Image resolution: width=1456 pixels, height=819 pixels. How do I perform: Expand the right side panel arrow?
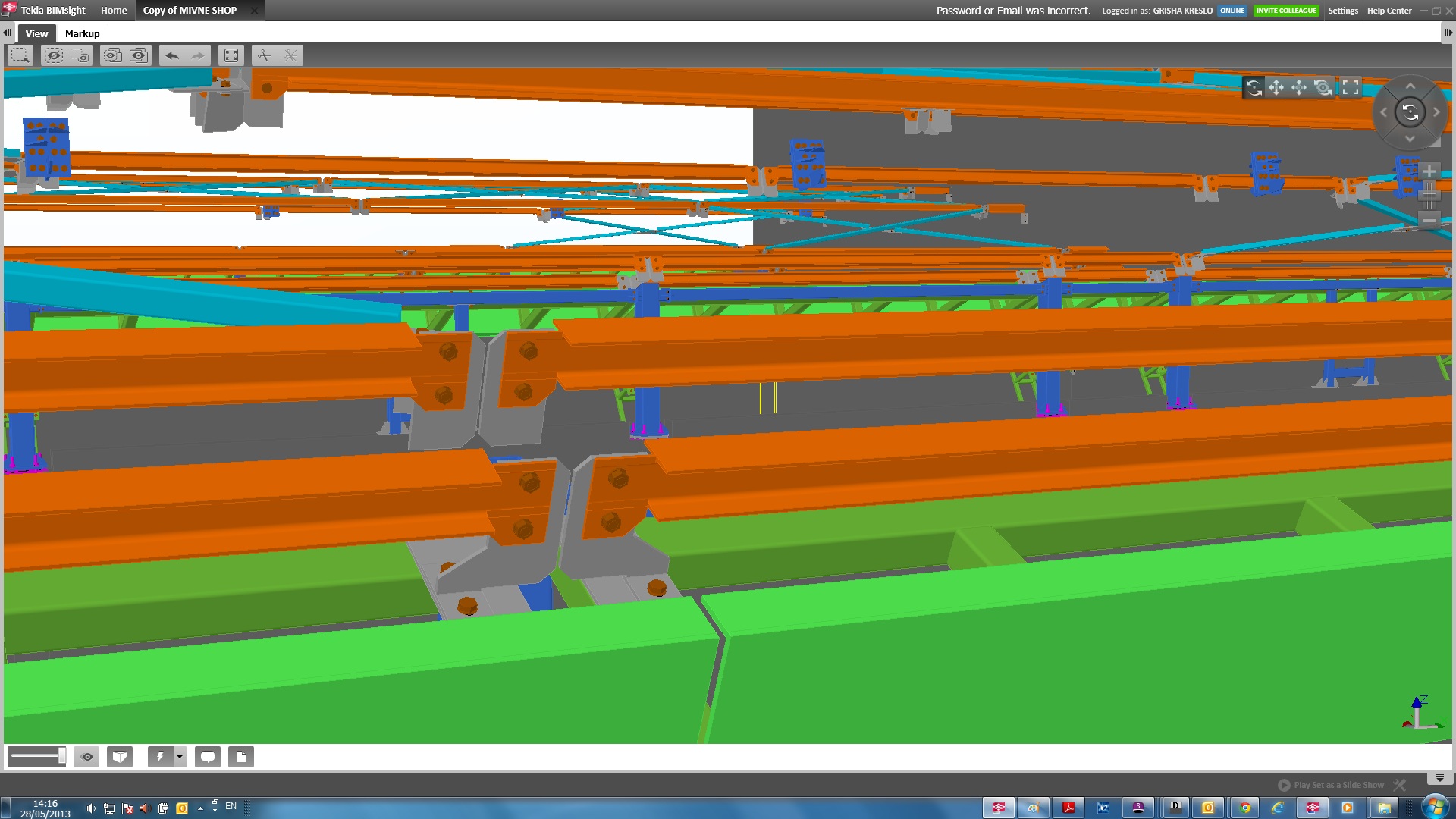point(1448,33)
